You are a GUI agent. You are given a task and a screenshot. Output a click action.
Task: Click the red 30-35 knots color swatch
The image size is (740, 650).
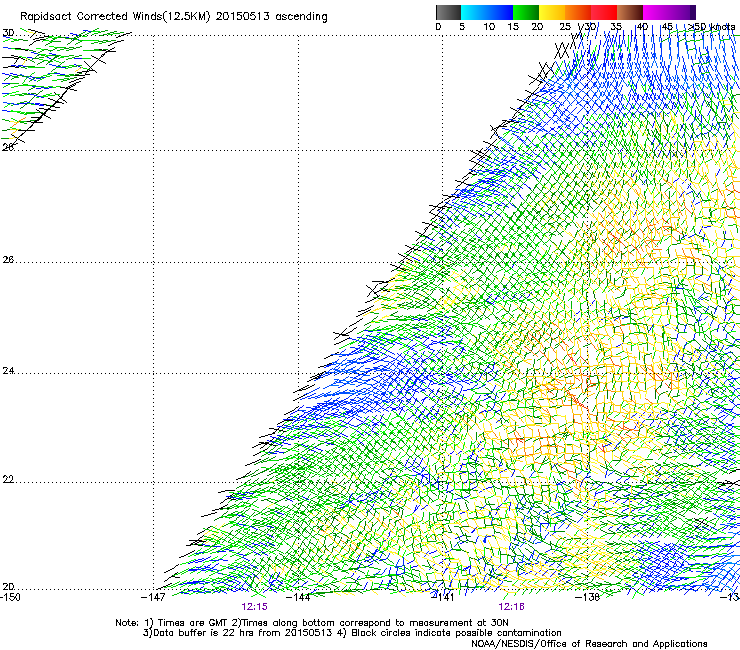[604, 12]
